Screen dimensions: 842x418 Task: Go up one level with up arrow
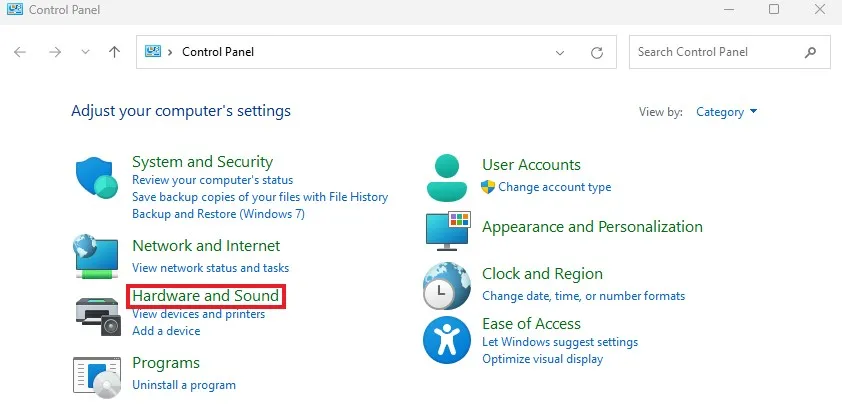[114, 52]
